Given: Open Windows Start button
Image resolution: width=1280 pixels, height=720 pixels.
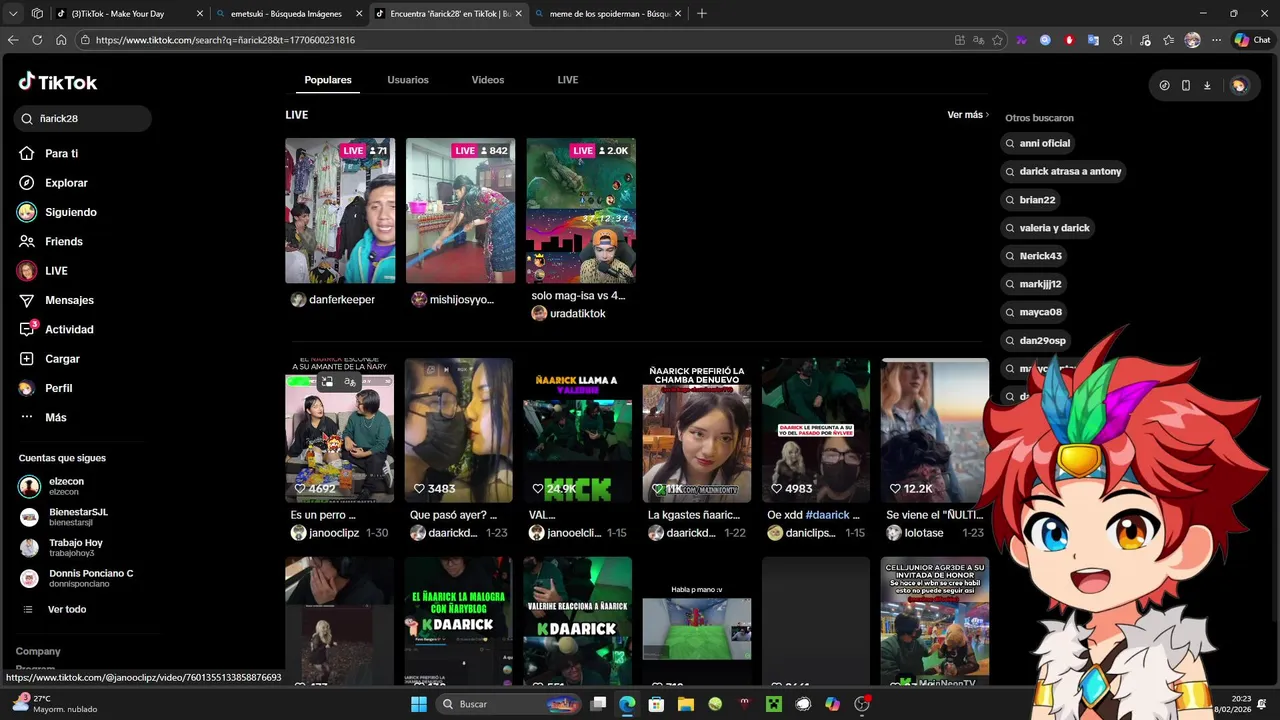Looking at the screenshot, I should [419, 704].
